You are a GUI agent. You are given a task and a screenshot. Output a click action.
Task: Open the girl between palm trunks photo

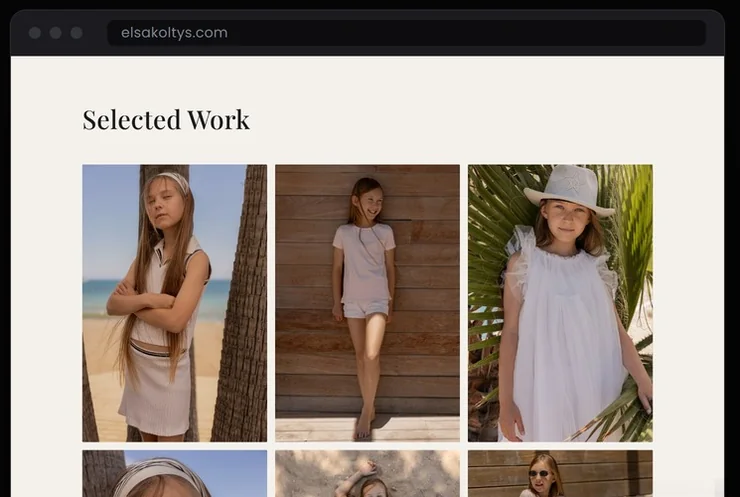[x=175, y=303]
